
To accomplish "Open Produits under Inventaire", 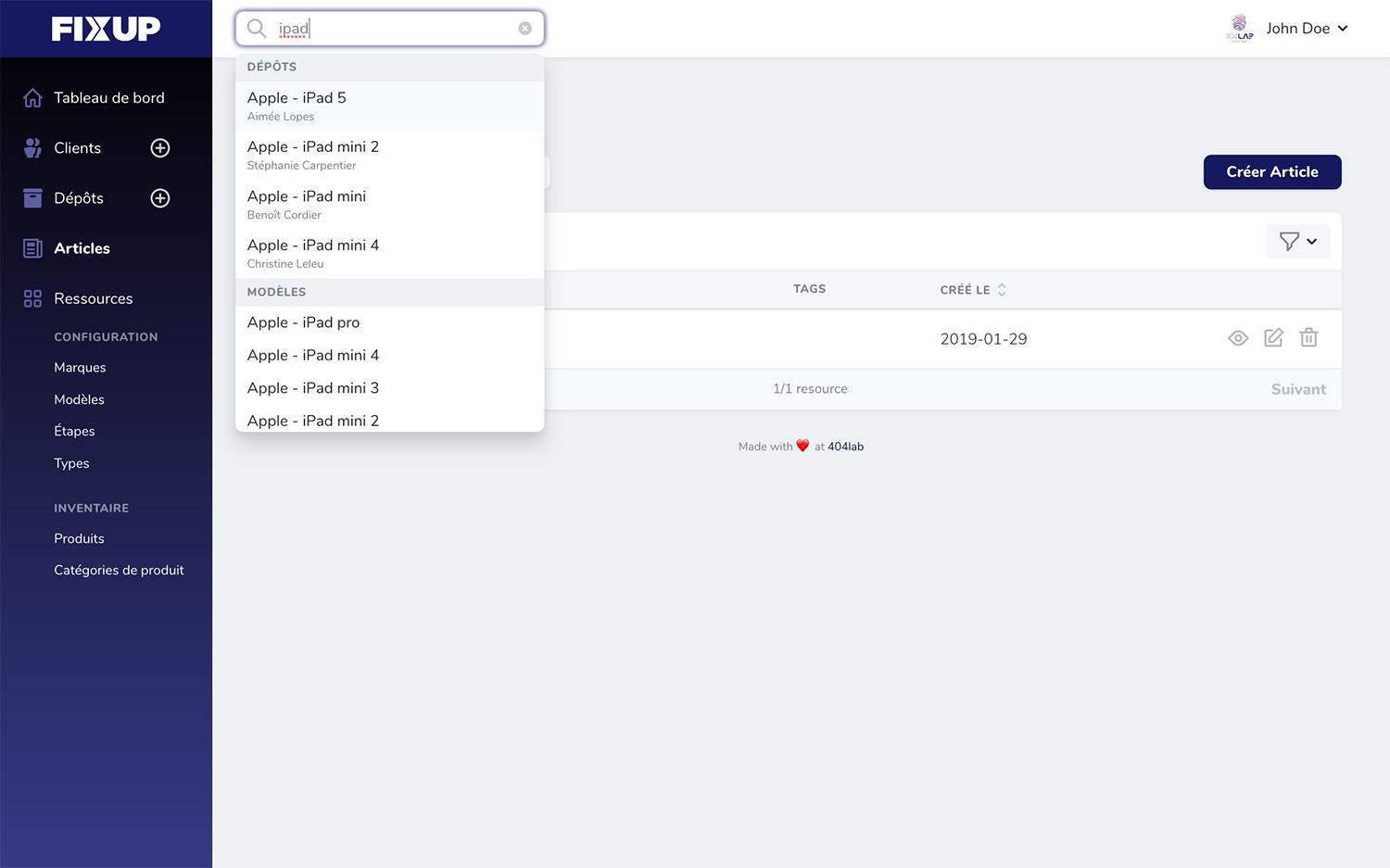I will pos(79,538).
